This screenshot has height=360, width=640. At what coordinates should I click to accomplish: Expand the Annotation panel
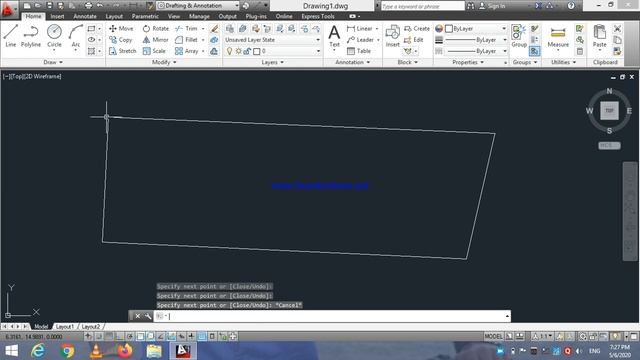[x=353, y=62]
